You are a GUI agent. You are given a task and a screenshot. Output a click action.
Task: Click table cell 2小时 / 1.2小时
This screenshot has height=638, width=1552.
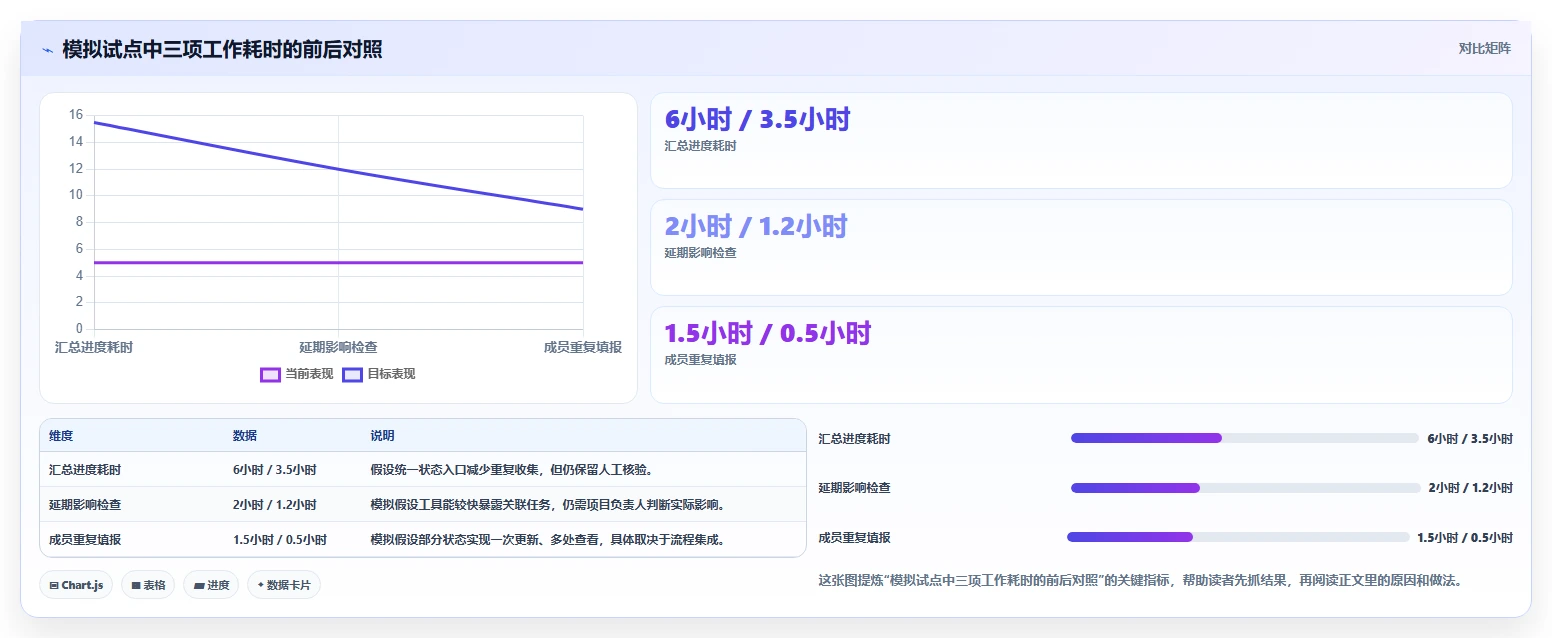point(275,505)
